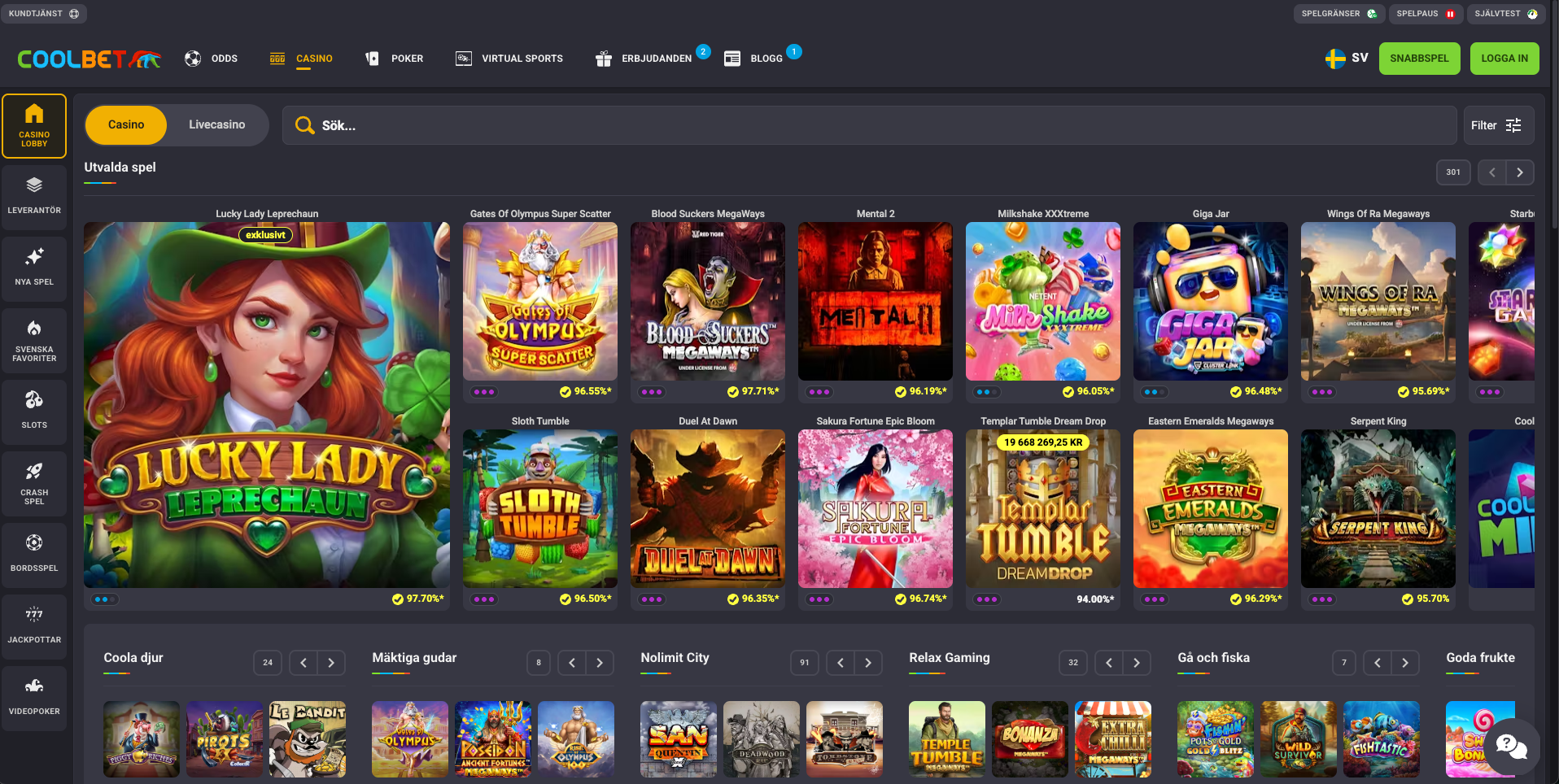Open the Självtest self-assessment link
This screenshot has width=1559, height=784.
pos(1505,14)
